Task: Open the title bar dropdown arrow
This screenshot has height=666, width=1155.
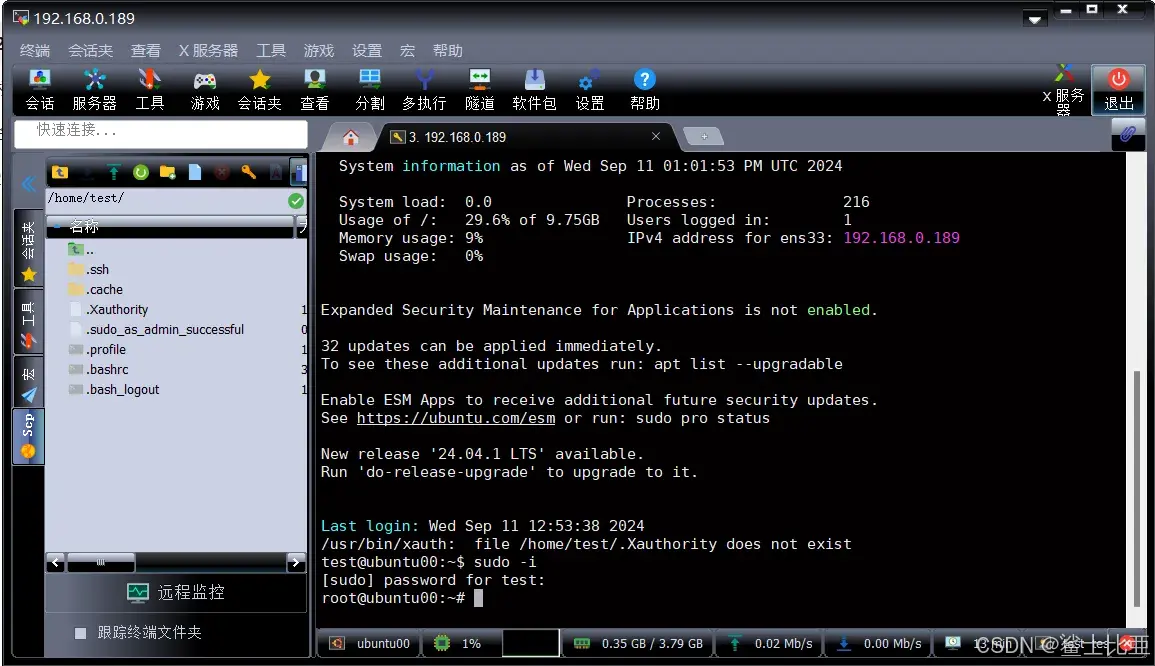Action: coord(1034,17)
